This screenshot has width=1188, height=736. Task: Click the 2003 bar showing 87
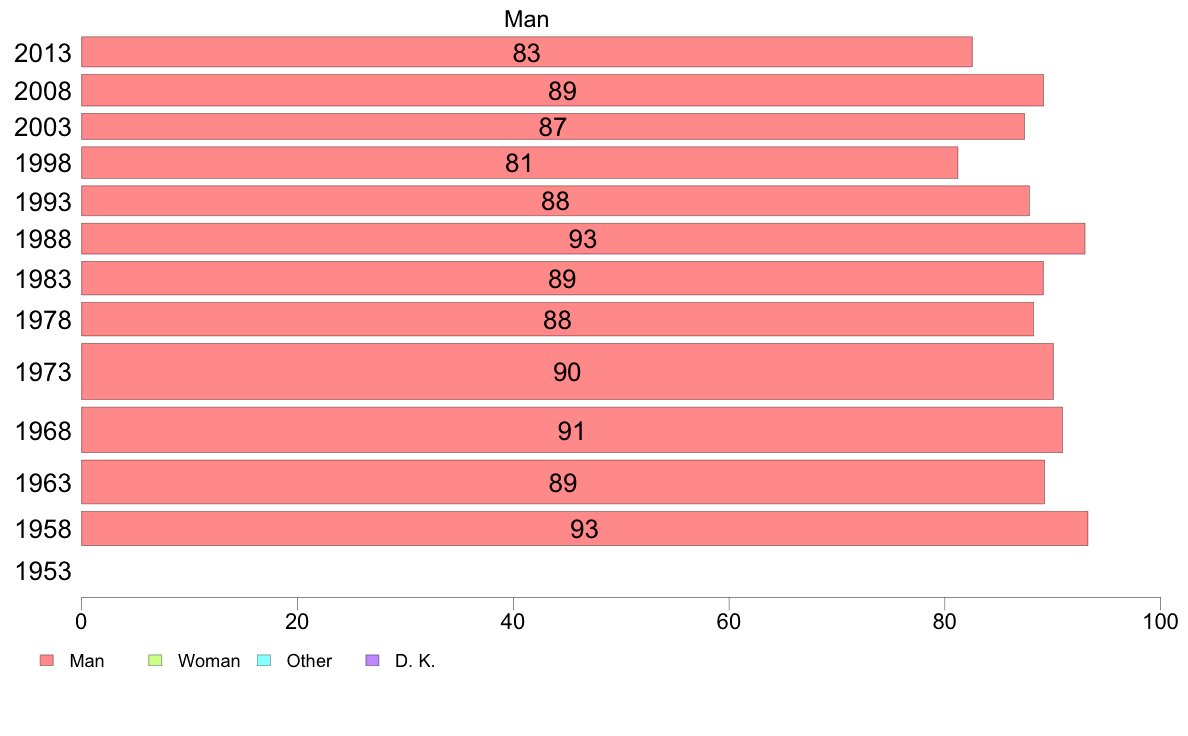(x=552, y=127)
